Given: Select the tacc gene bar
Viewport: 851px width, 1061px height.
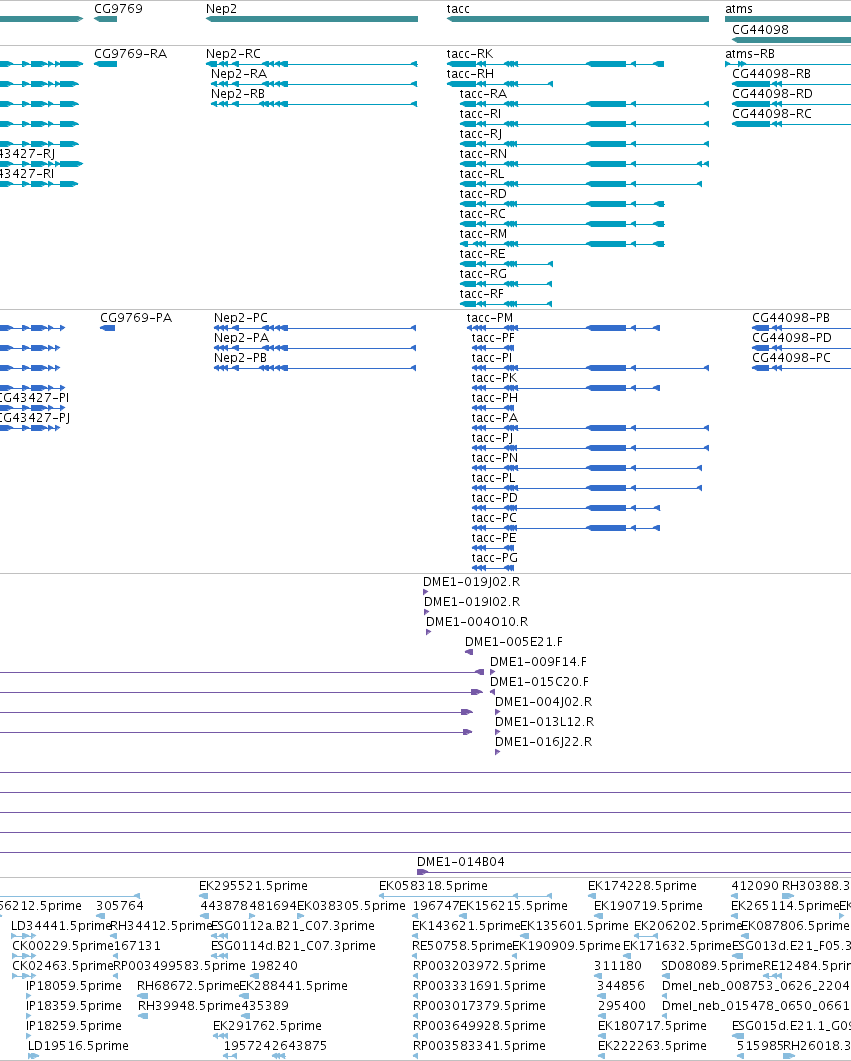Looking at the screenshot, I should [x=578, y=19].
